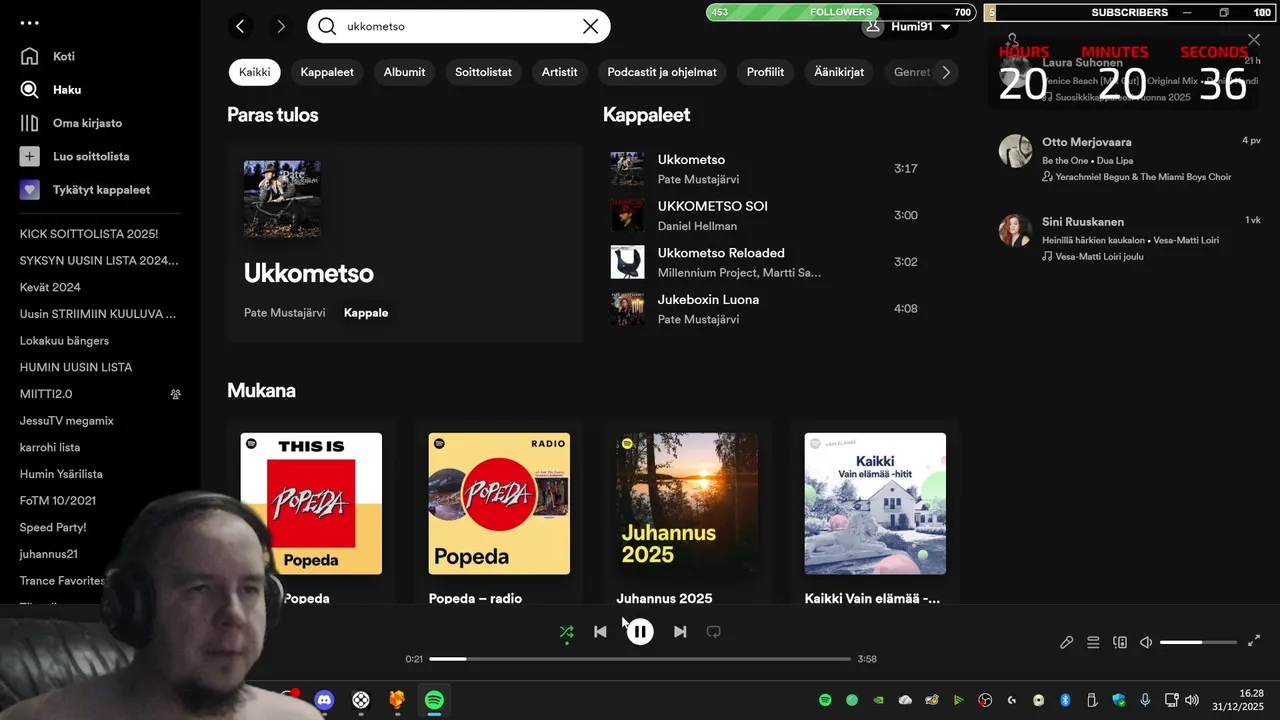Screen dimensions: 1280x720
Task: Open Bluetooth tray icon
Action: 1065,700
